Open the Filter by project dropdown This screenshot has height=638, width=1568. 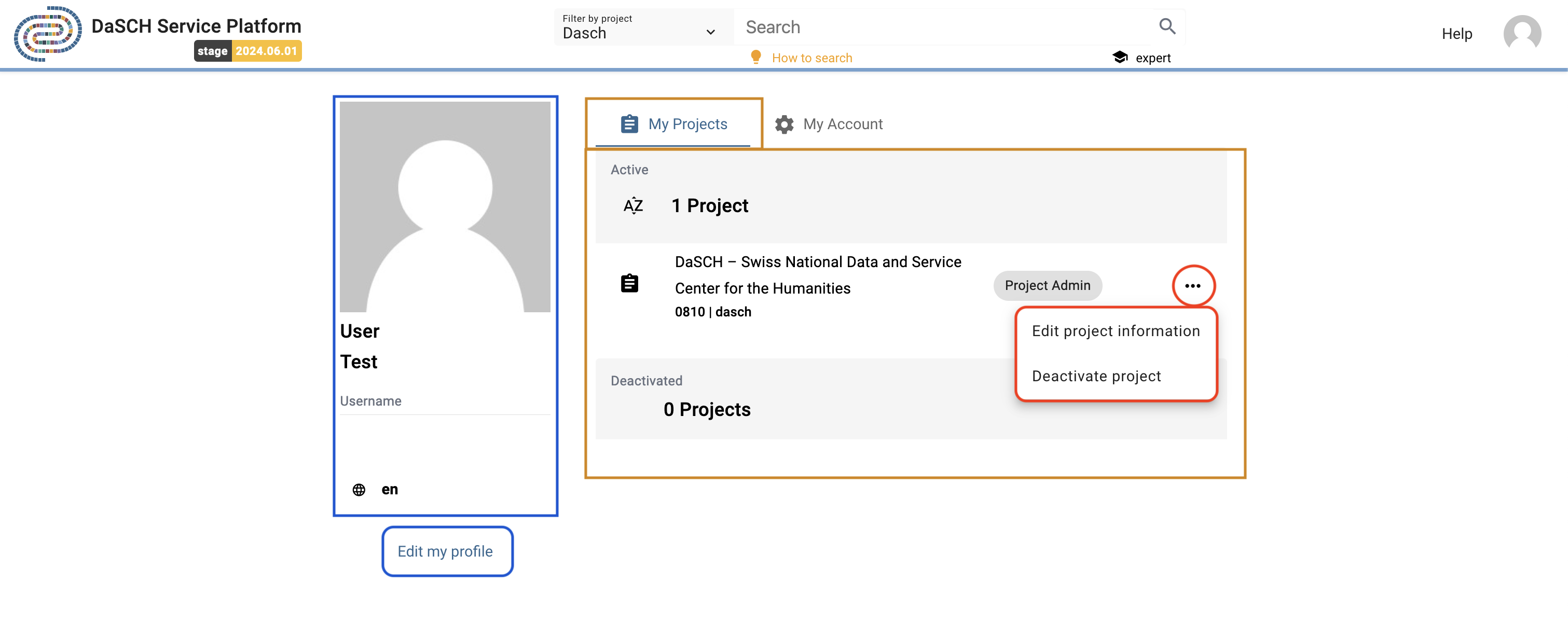(643, 27)
